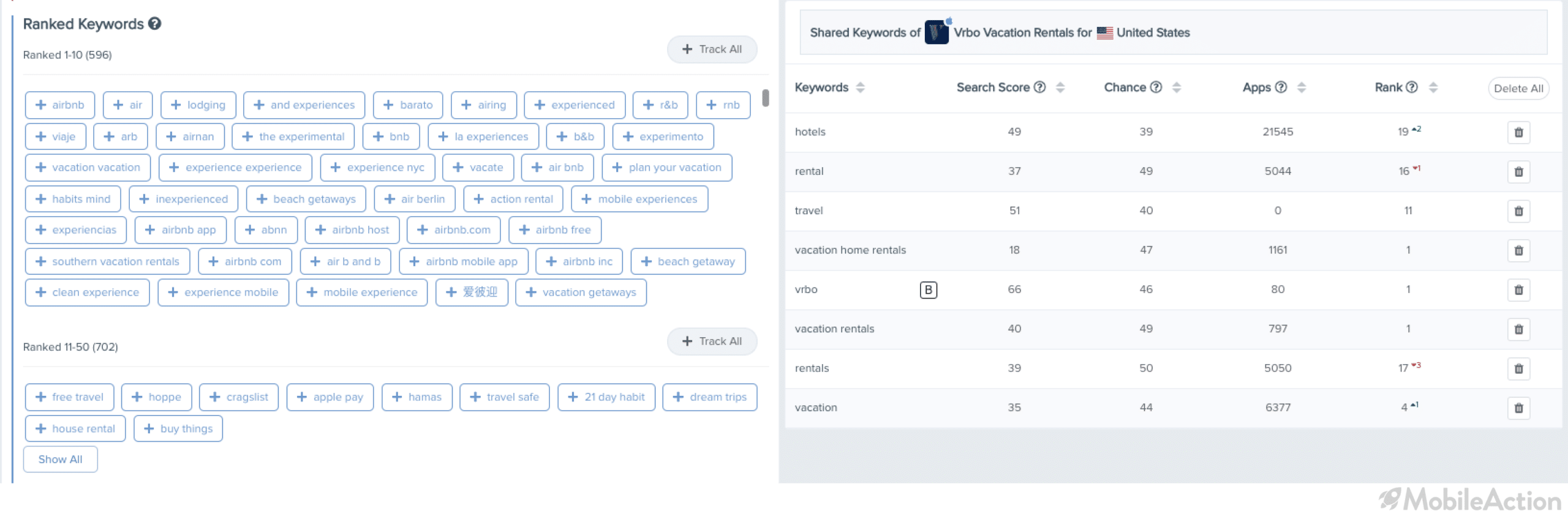Image resolution: width=1568 pixels, height=514 pixels.
Task: Sort the table by Rank column
Action: coord(1433,88)
